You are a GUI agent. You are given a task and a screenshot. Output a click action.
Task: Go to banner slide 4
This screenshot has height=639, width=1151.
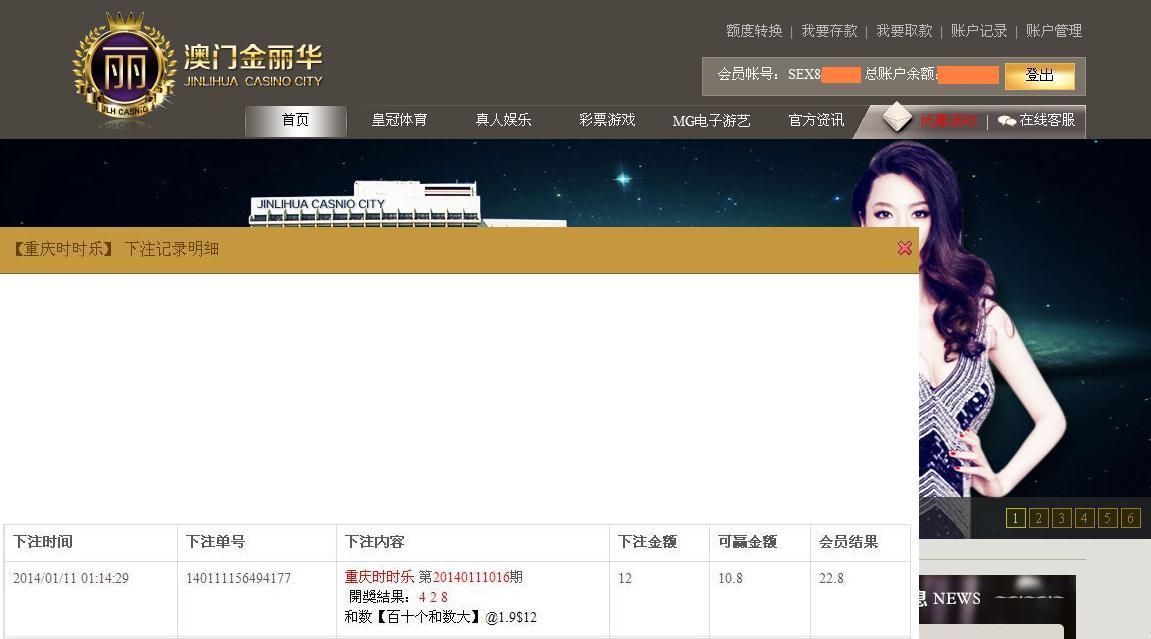[x=1083, y=518]
